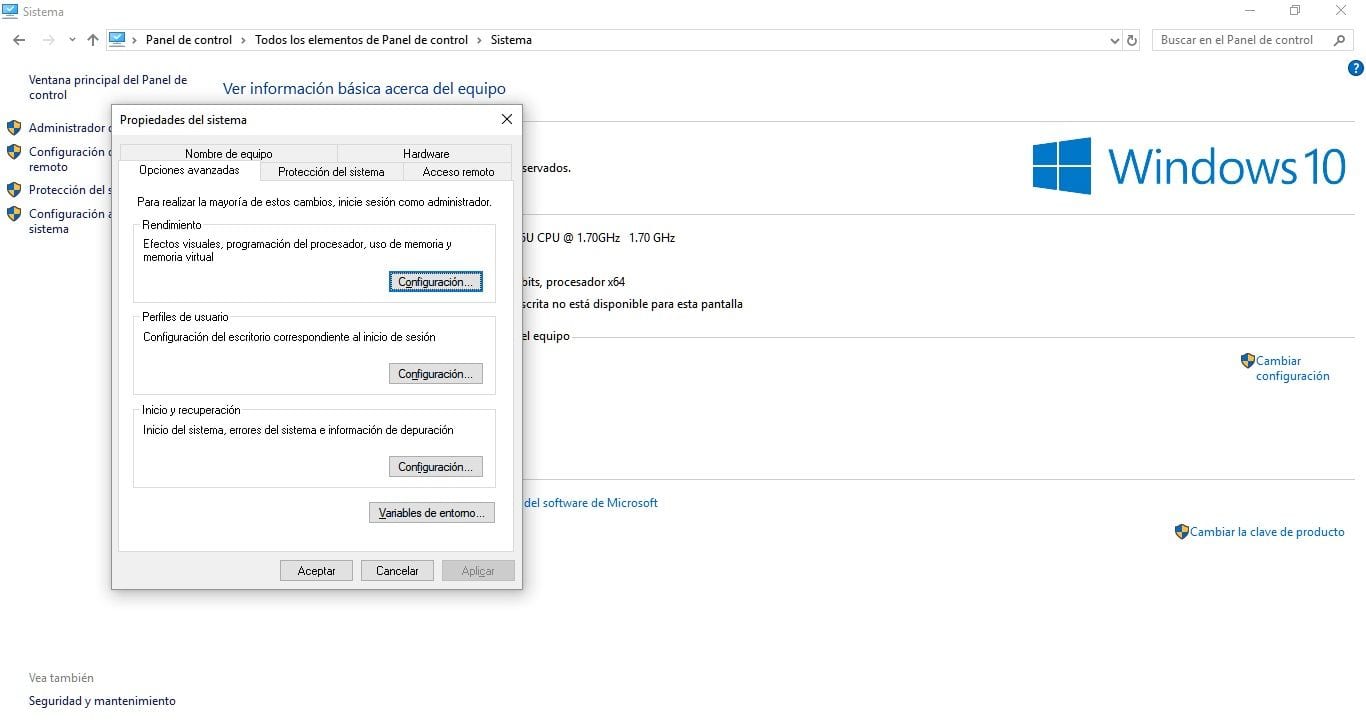Click shield icon beside Configuración remoto link
Image resolution: width=1366 pixels, height=726 pixels.
coord(14,152)
